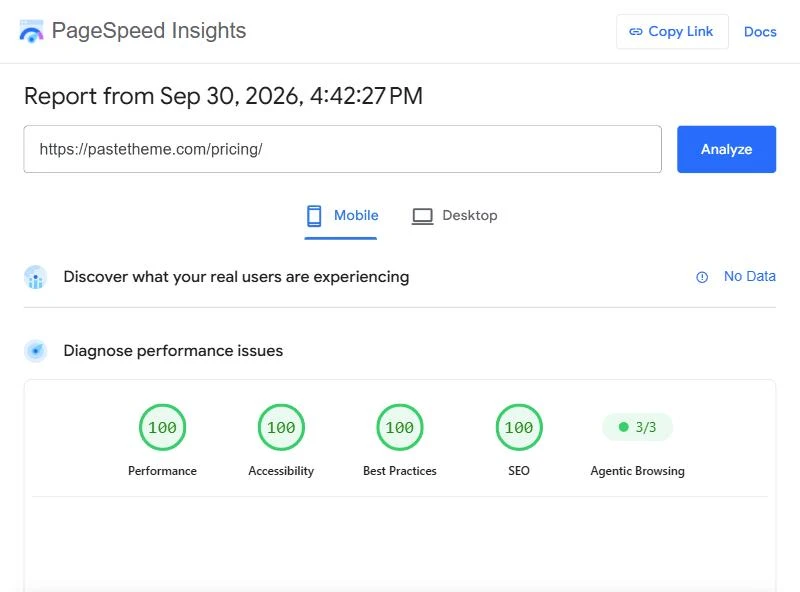Click the Performance label

pyautogui.click(x=162, y=471)
